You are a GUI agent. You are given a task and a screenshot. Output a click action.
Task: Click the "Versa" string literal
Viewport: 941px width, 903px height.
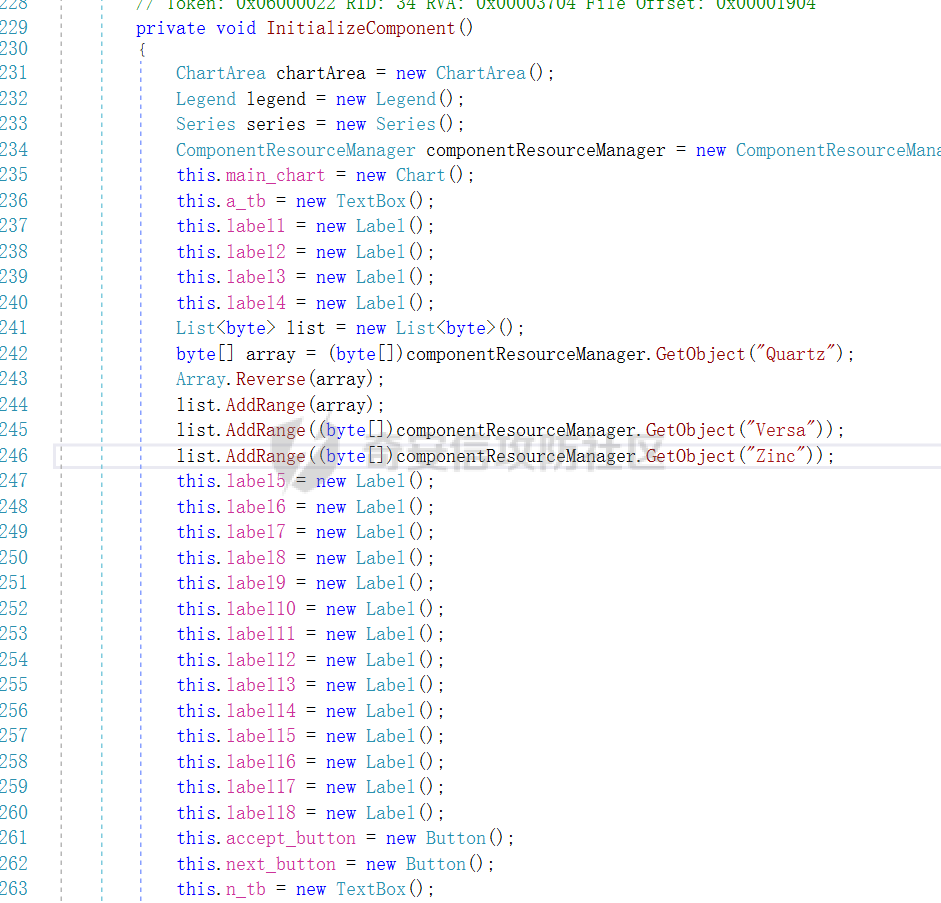(x=780, y=430)
